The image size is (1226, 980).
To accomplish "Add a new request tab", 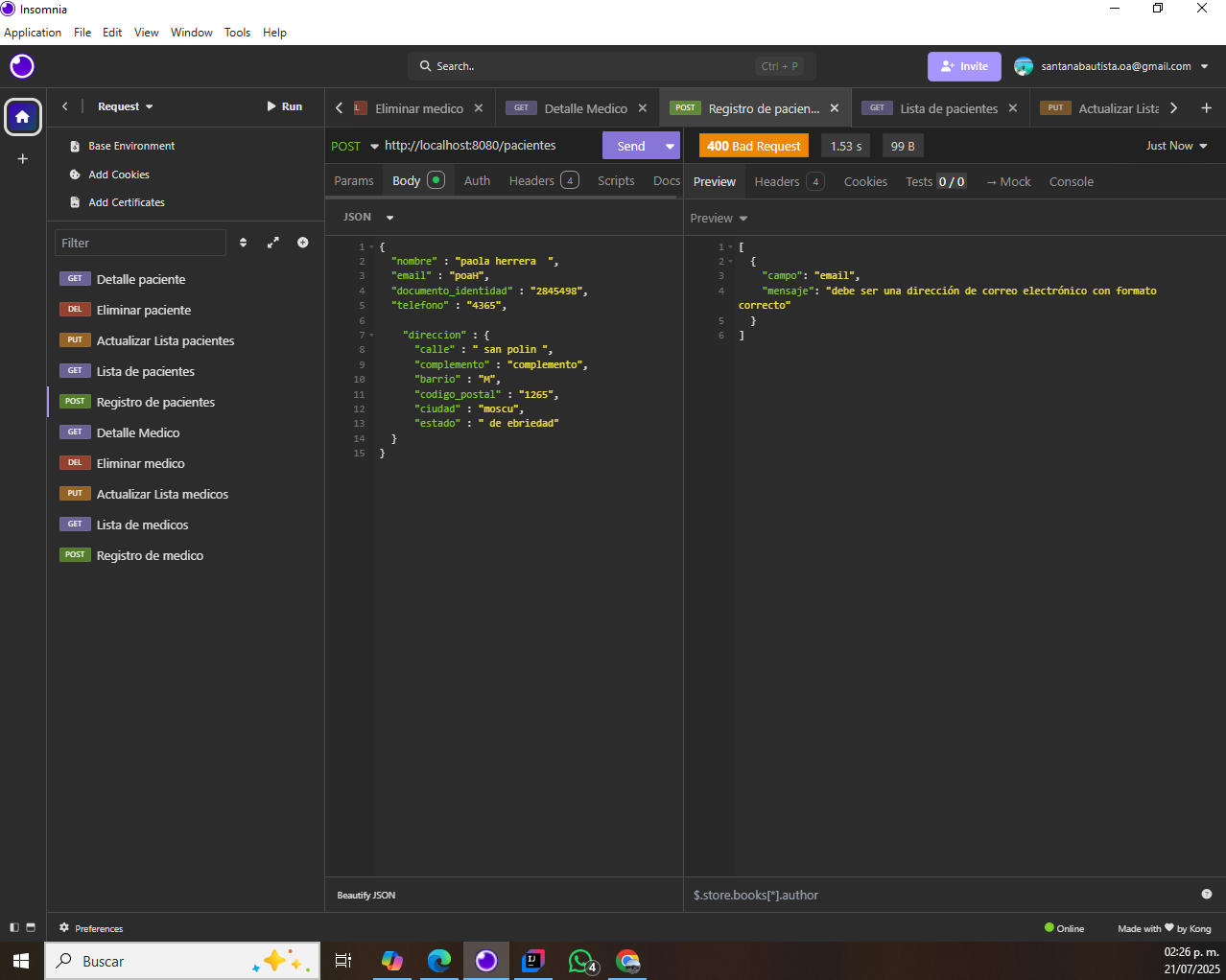I will pos(1206,108).
